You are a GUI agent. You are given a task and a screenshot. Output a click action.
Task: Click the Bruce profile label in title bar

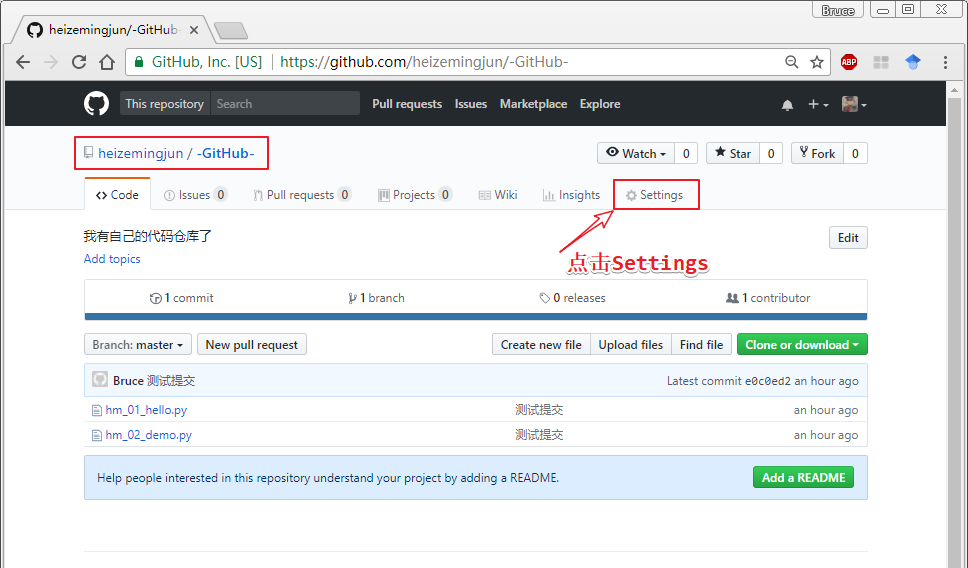coord(838,10)
